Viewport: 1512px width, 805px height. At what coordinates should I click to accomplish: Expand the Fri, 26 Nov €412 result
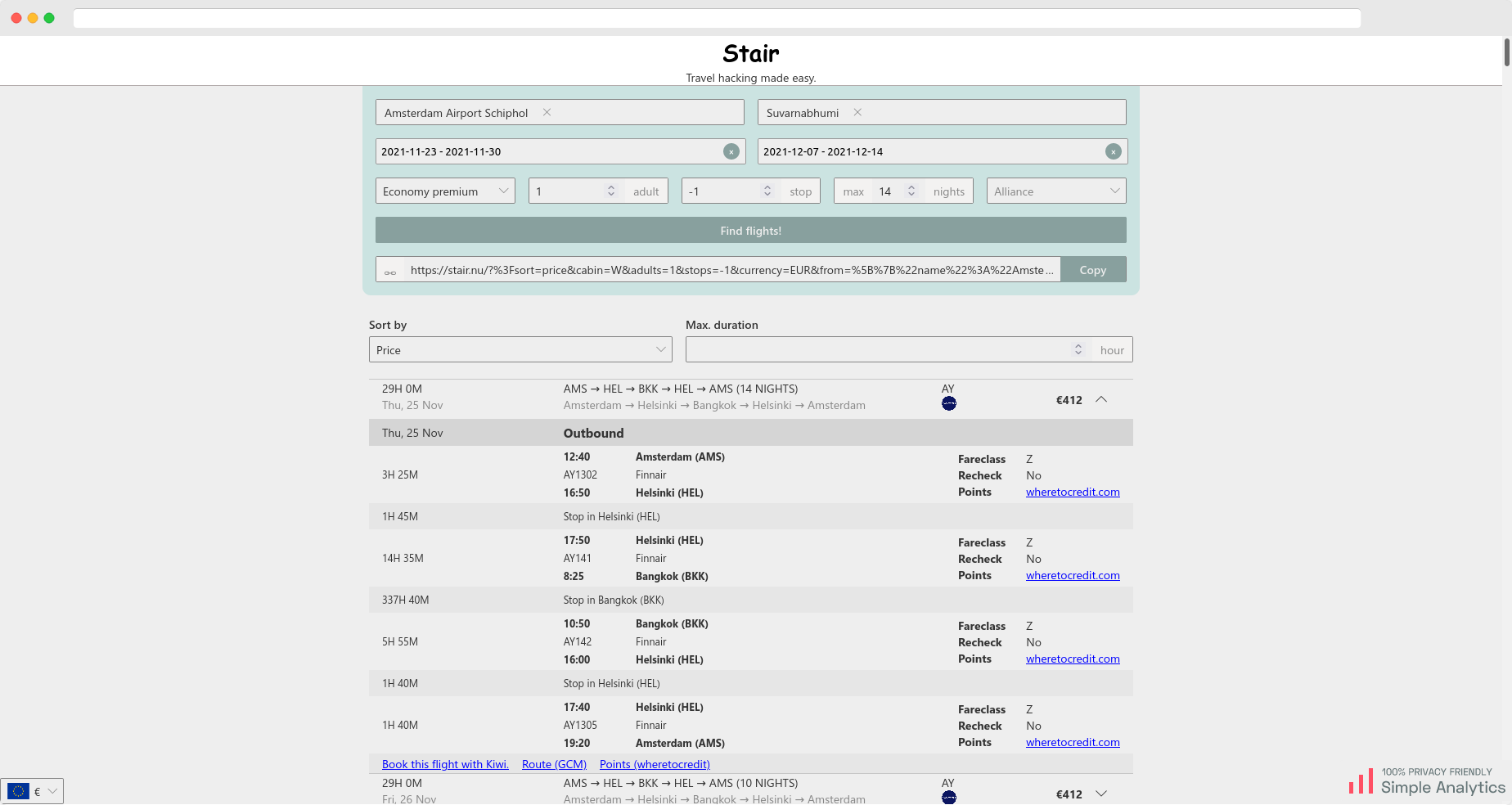tap(1101, 794)
